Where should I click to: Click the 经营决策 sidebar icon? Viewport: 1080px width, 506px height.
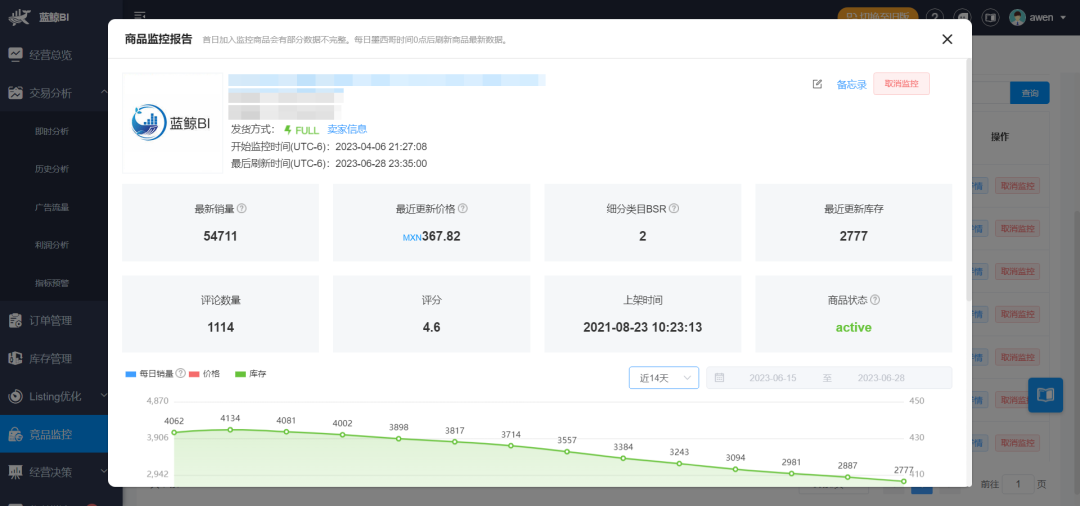[15, 472]
